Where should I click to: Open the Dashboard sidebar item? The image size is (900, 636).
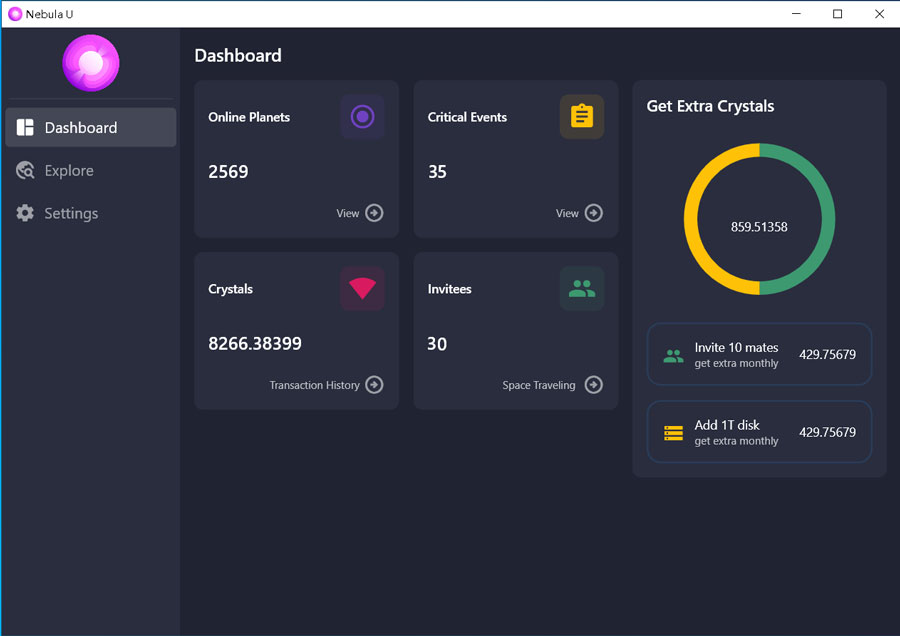click(x=90, y=128)
